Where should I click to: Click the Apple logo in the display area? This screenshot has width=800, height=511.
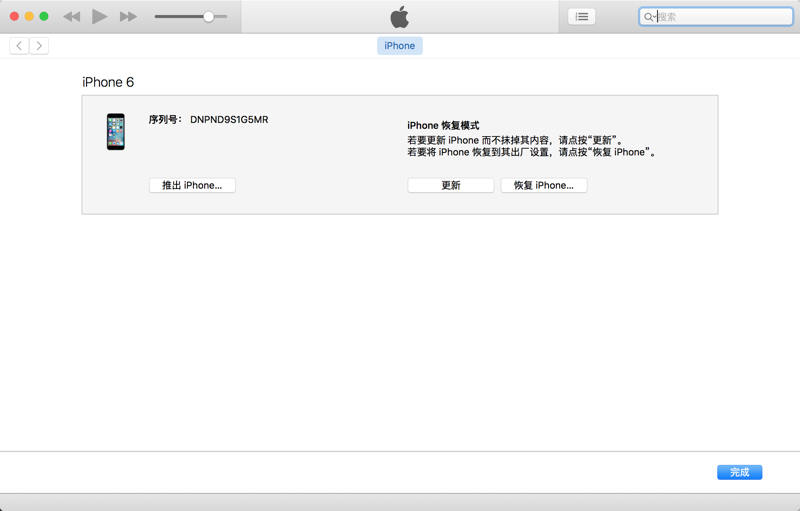pyautogui.click(x=399, y=17)
